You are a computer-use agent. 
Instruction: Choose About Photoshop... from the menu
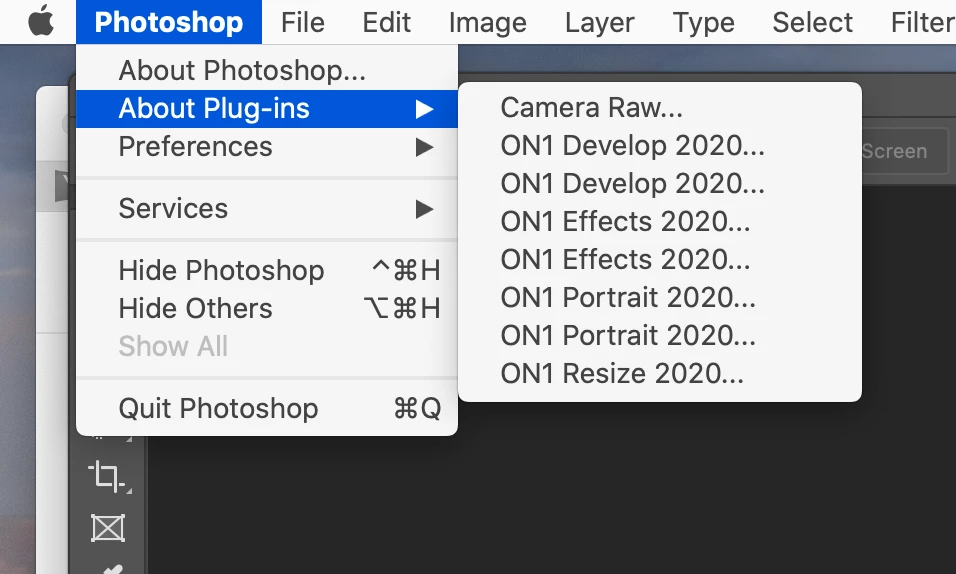tap(267, 70)
